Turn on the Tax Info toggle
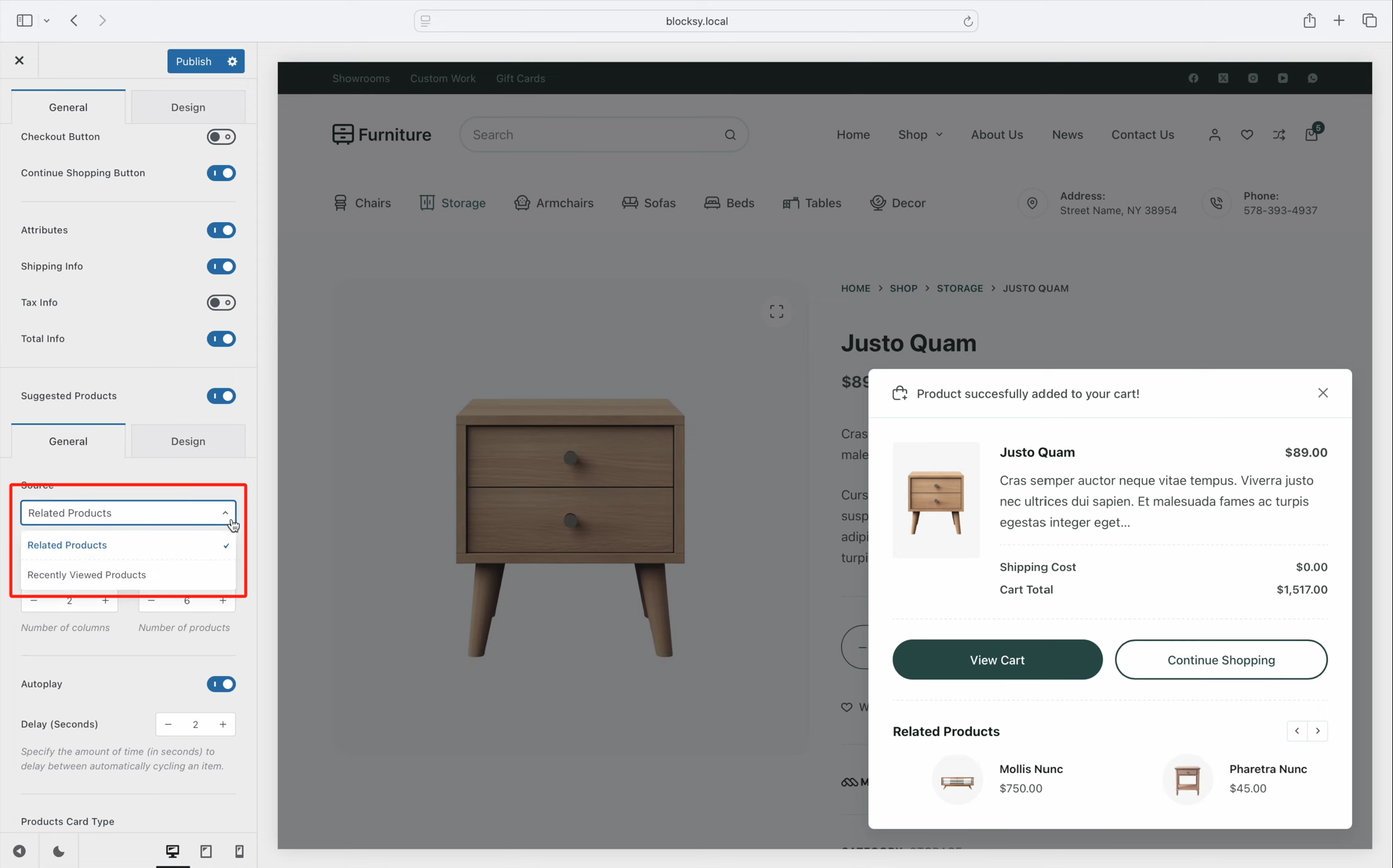 [221, 302]
